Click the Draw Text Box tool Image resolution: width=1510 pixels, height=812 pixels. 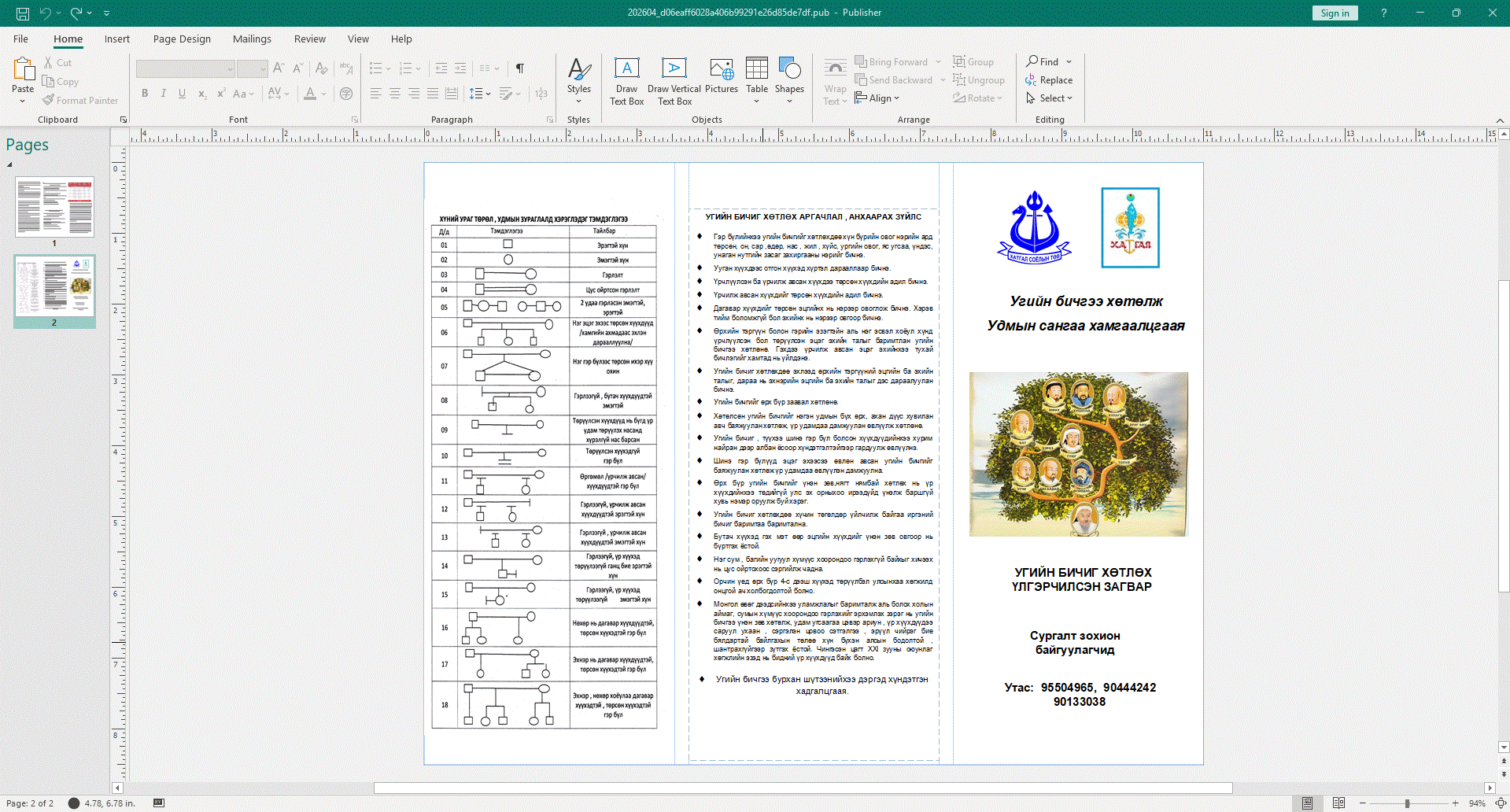[626, 81]
